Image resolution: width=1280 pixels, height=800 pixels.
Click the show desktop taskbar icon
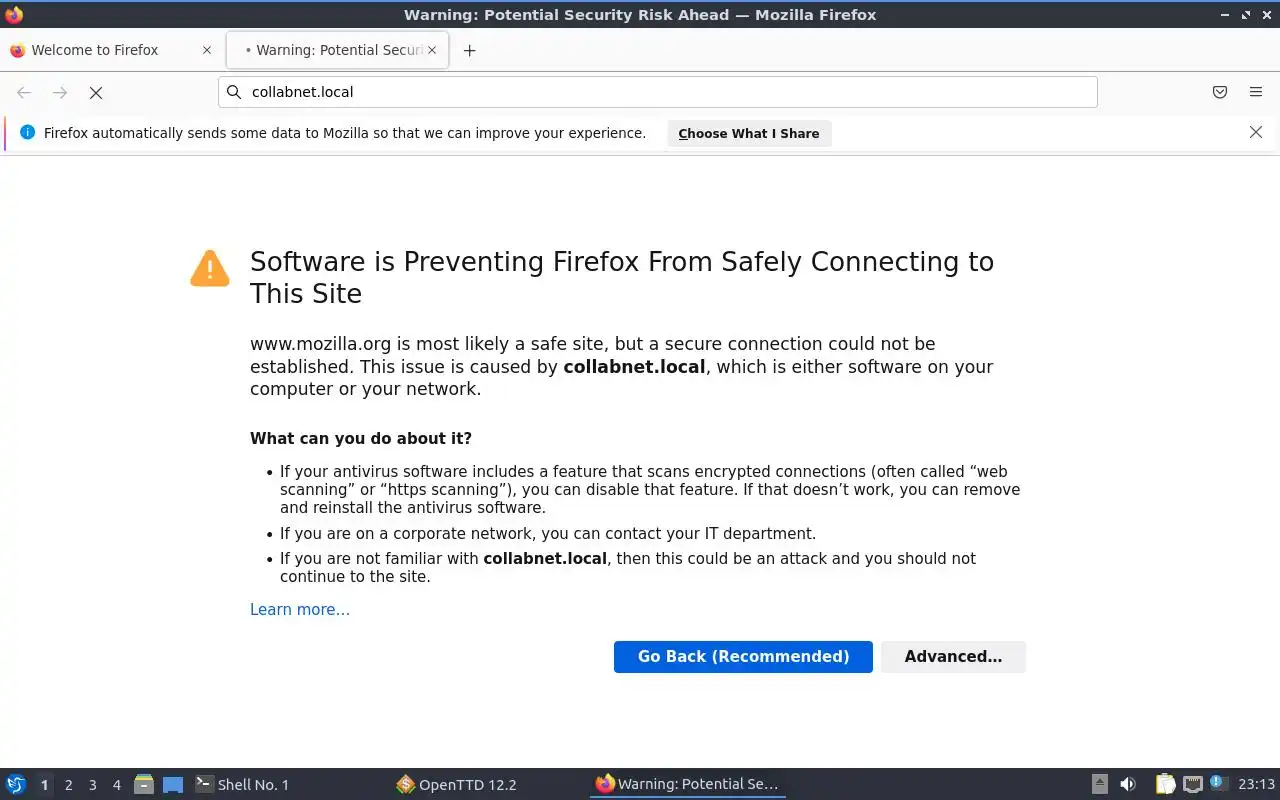[173, 784]
